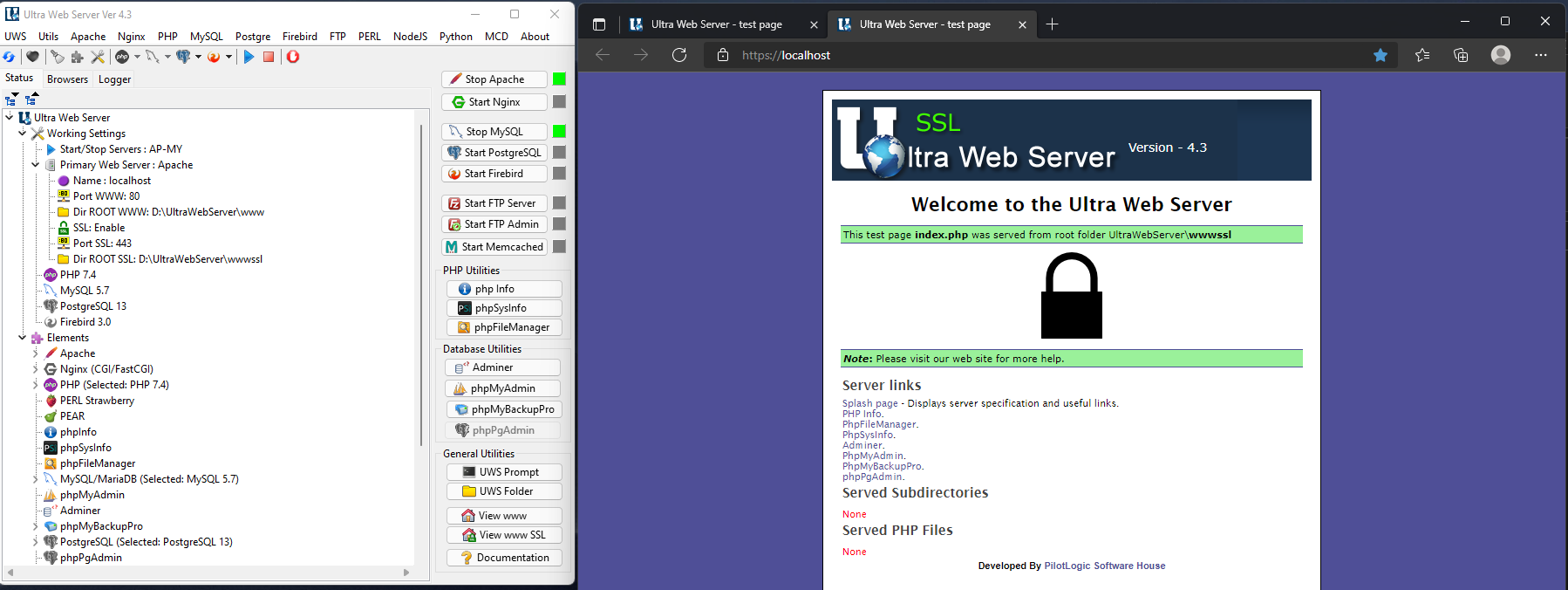Start servers with the blue play icon
1568x590 pixels.
click(x=249, y=57)
